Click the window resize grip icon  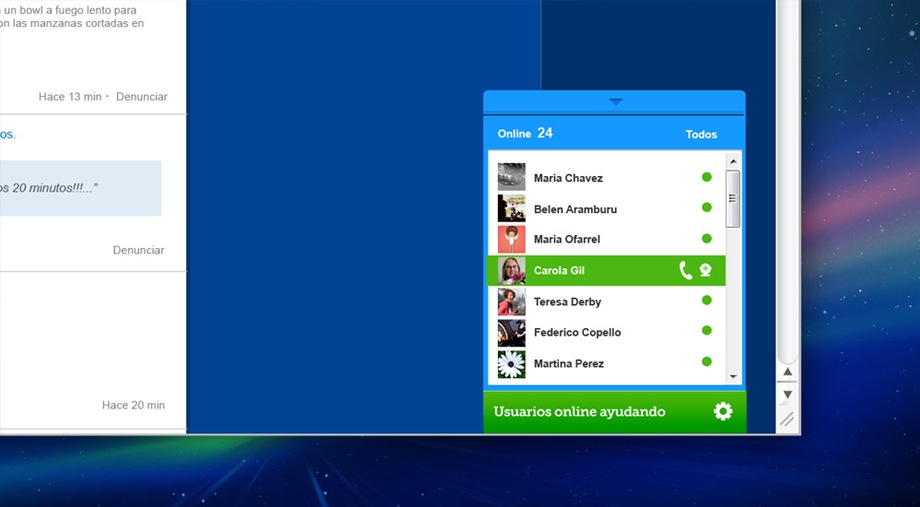pyautogui.click(x=787, y=420)
